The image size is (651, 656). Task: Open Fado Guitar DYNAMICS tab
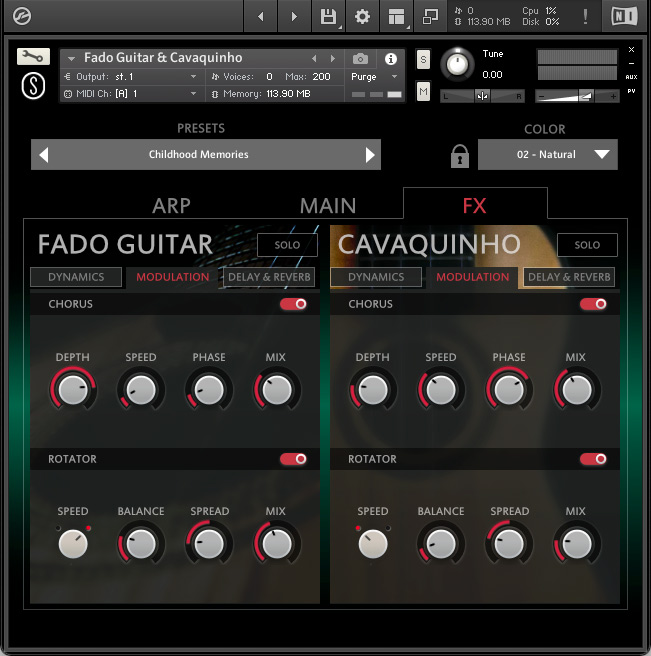tap(76, 277)
